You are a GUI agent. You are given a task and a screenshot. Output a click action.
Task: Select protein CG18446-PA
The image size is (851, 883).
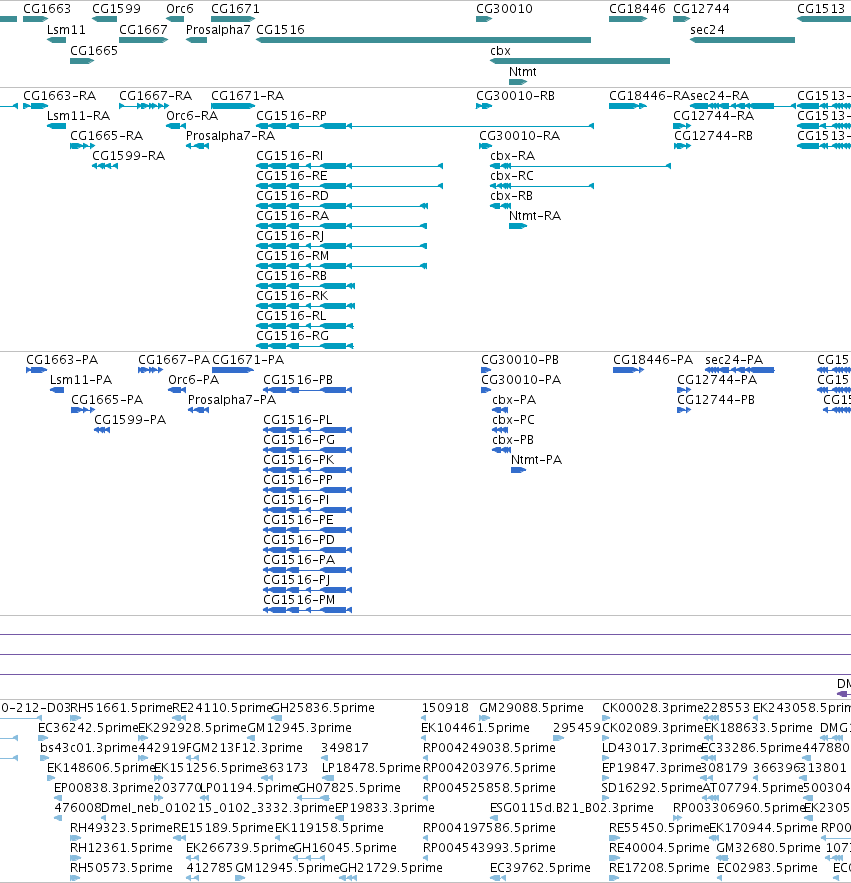pyautogui.click(x=628, y=370)
